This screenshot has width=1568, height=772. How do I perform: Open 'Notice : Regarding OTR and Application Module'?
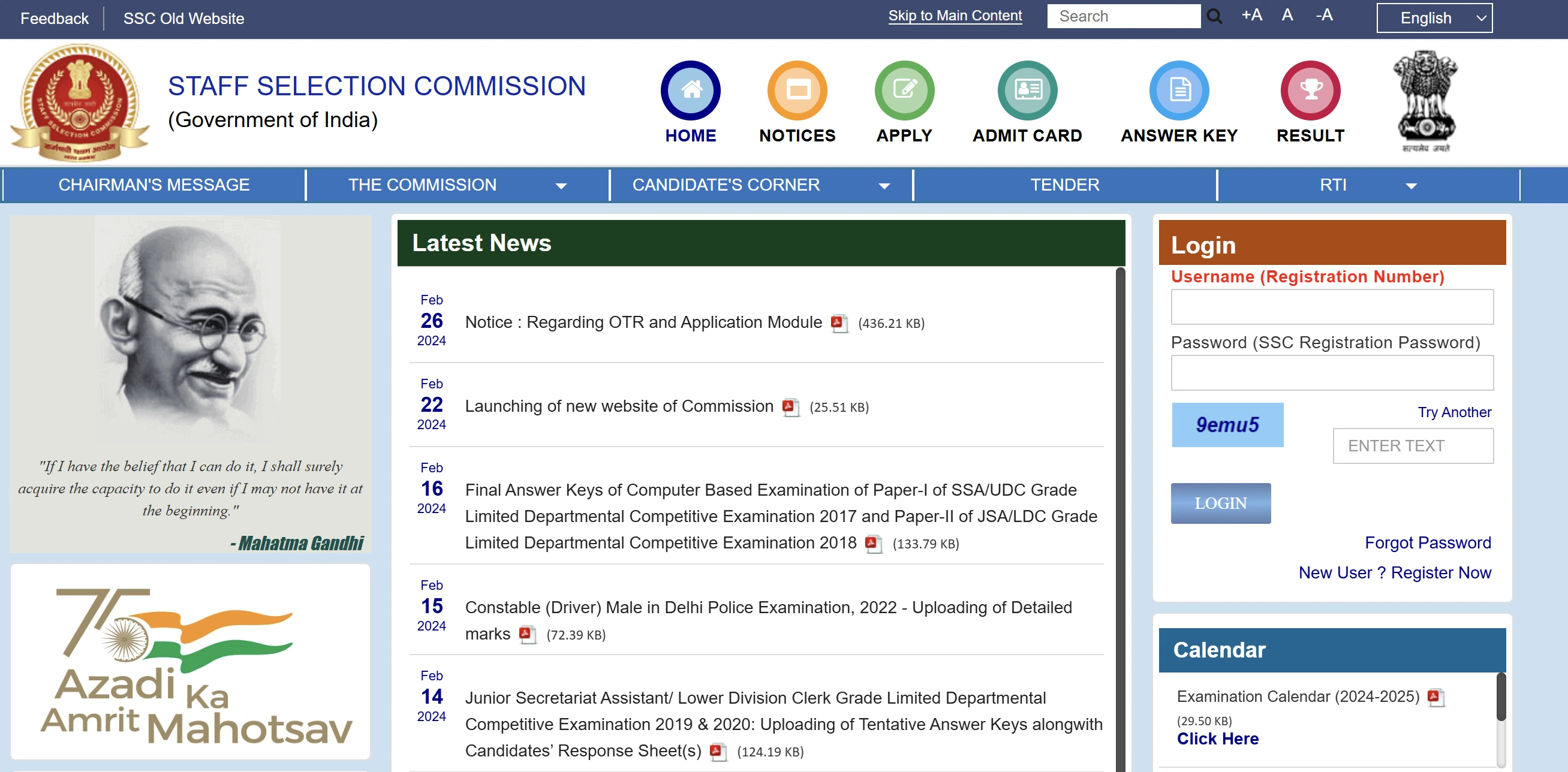(643, 322)
